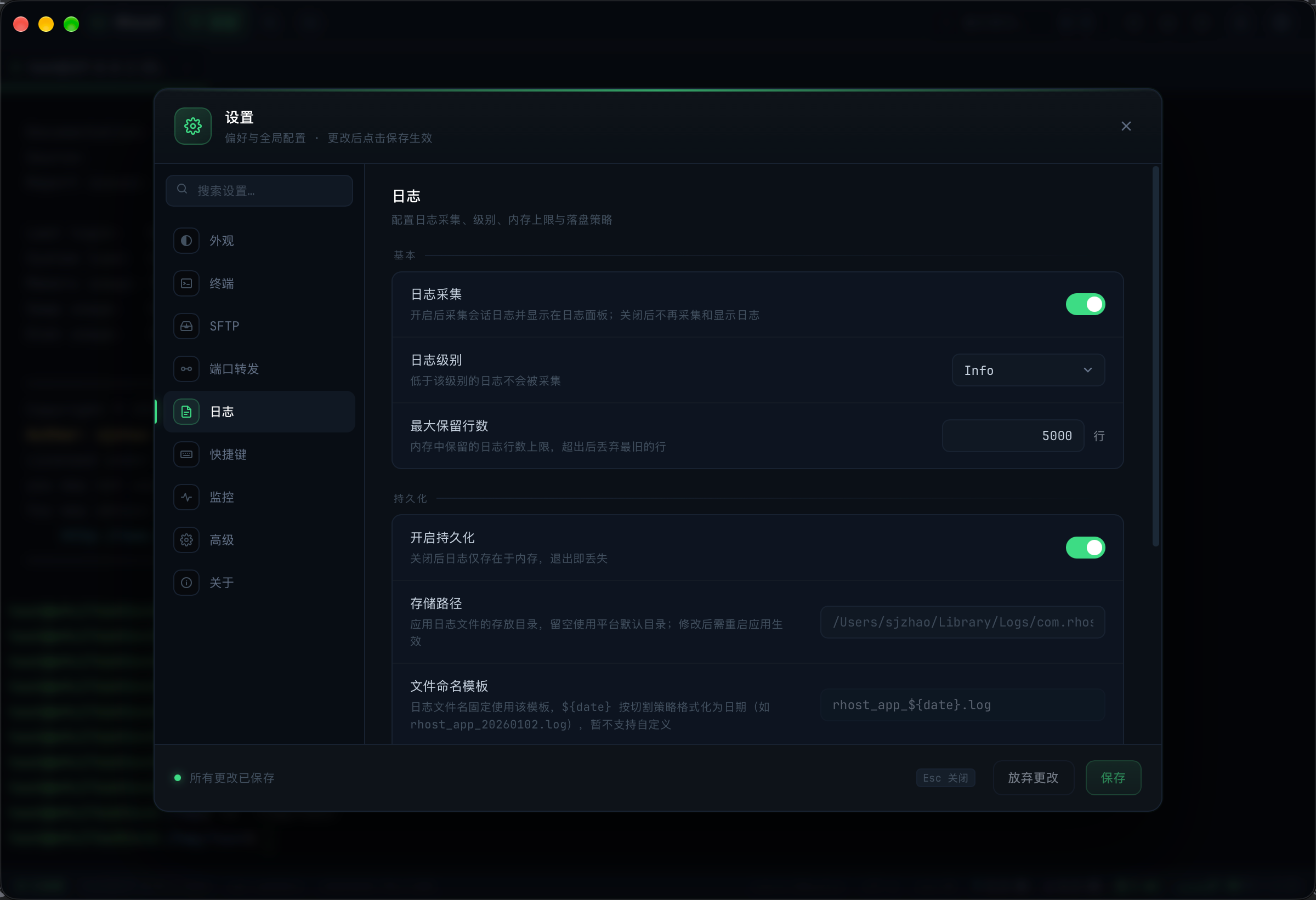Click the SFTP drive icon in sidebar
The height and width of the screenshot is (900, 1316).
click(186, 326)
